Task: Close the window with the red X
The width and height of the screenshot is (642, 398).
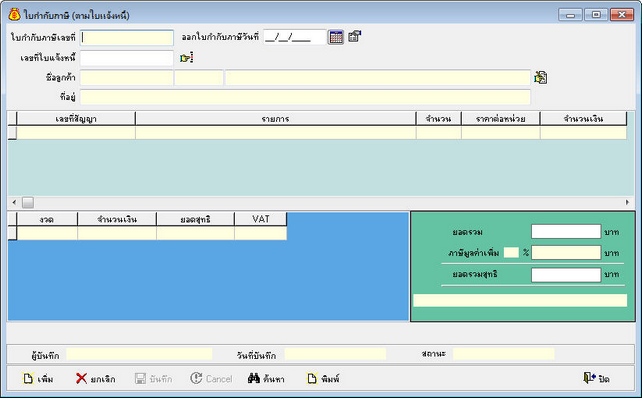Action: click(x=622, y=15)
